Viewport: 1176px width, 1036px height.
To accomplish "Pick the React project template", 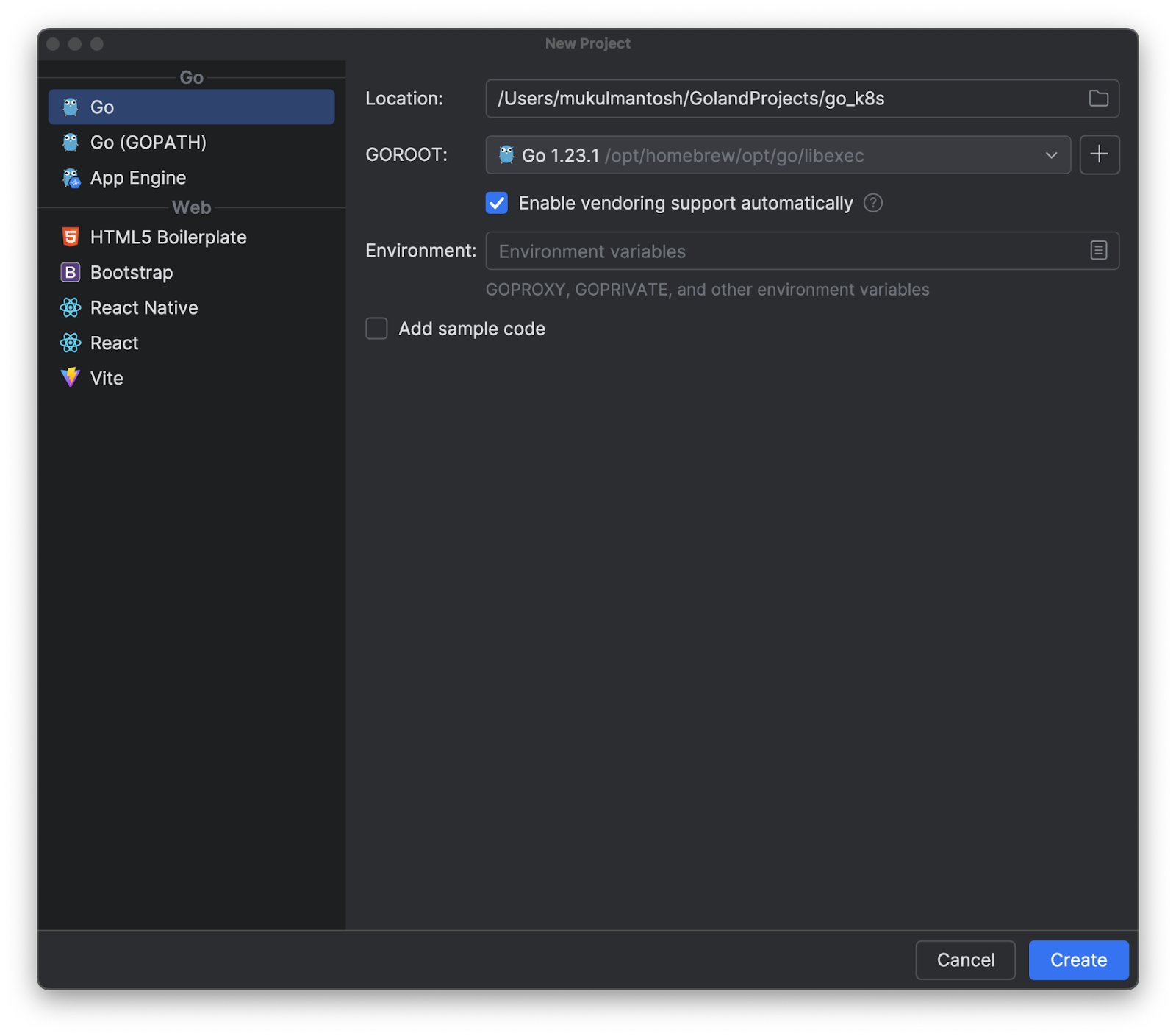I will [x=191, y=343].
